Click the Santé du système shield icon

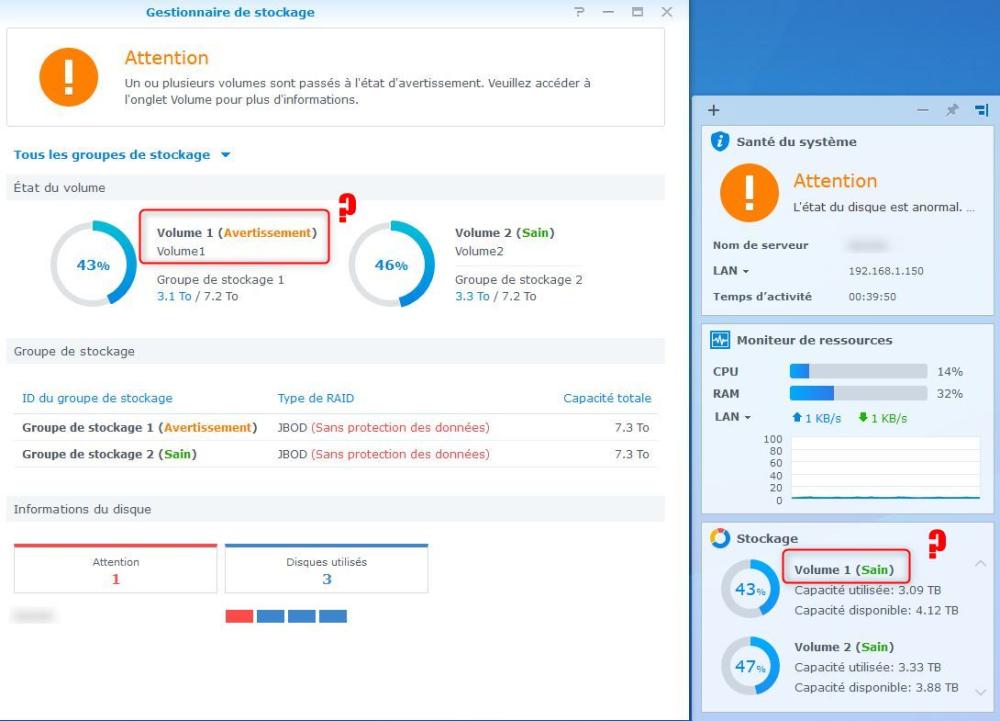(x=720, y=142)
